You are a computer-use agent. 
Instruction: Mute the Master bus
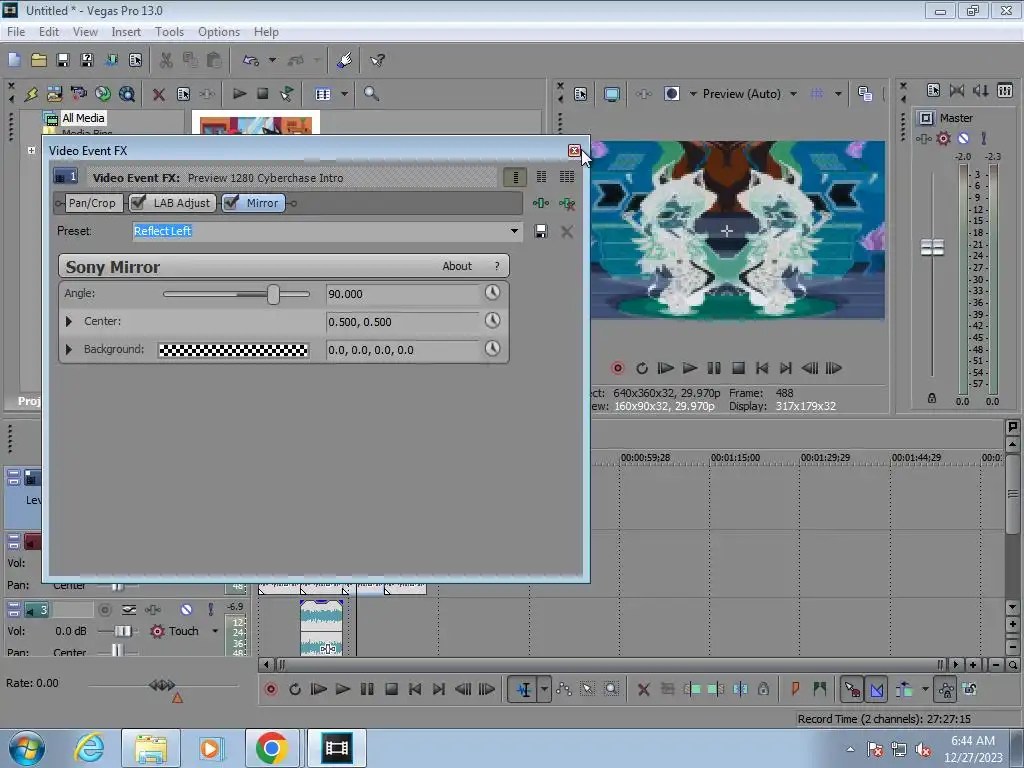pyautogui.click(x=964, y=138)
